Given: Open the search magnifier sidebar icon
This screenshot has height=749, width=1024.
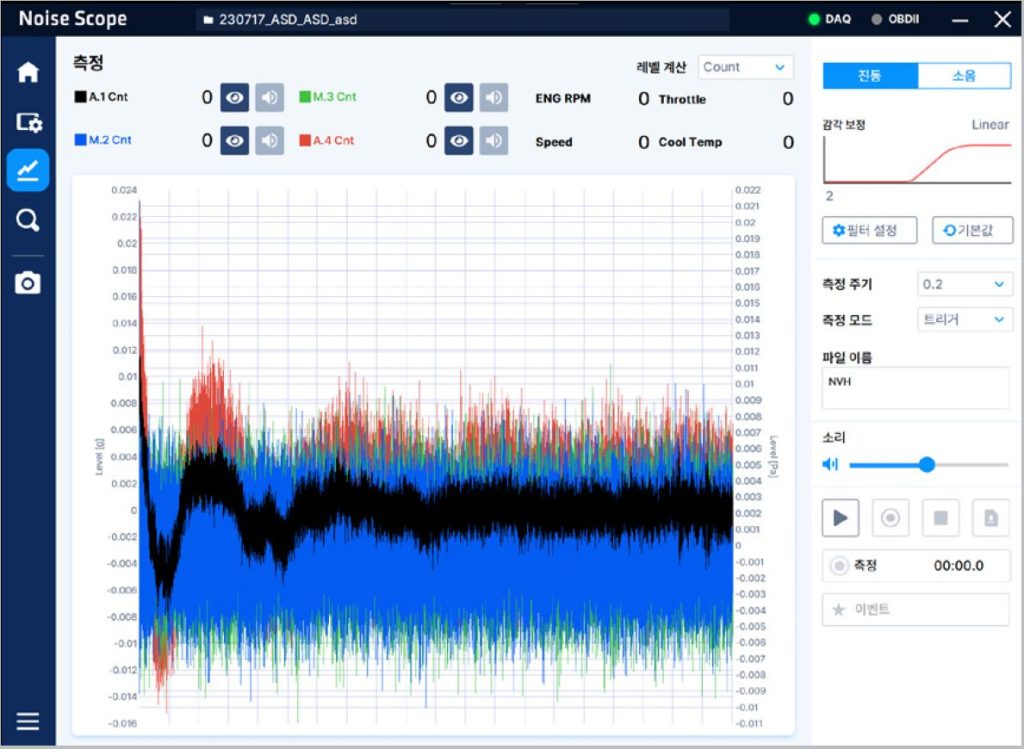Looking at the screenshot, I should (28, 220).
